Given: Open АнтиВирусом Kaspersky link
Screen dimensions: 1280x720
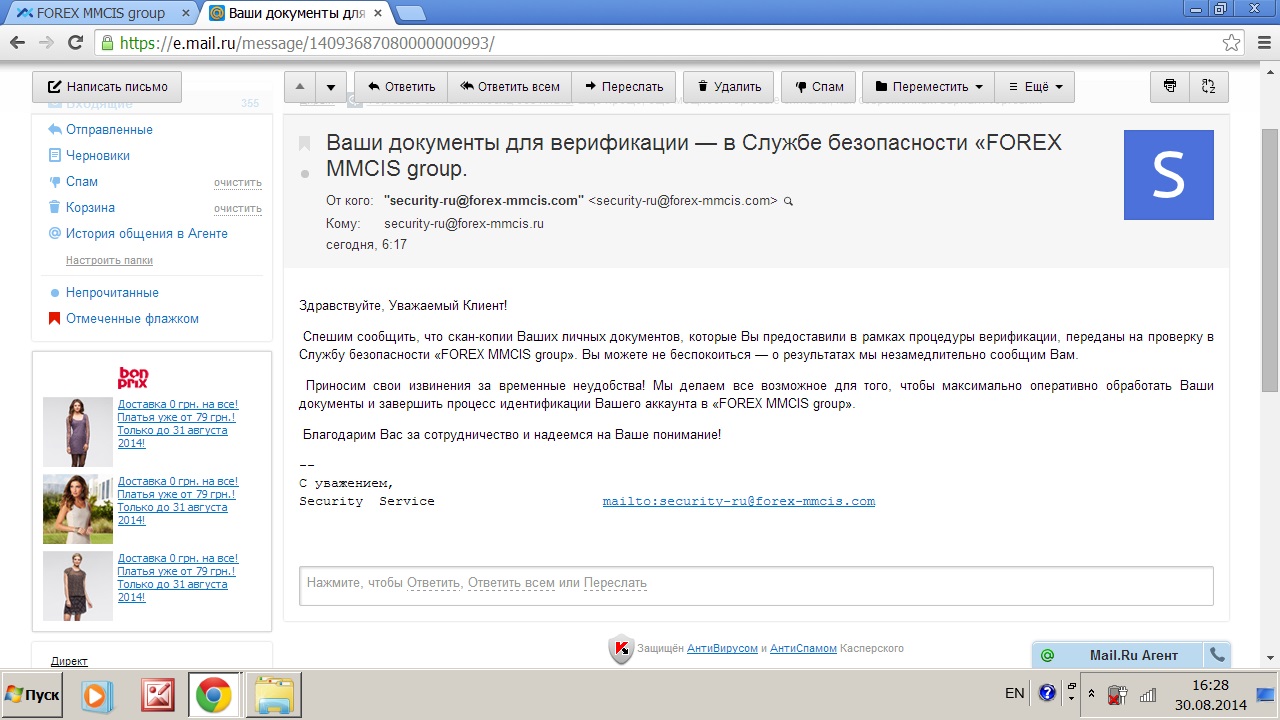Looking at the screenshot, I should [722, 649].
